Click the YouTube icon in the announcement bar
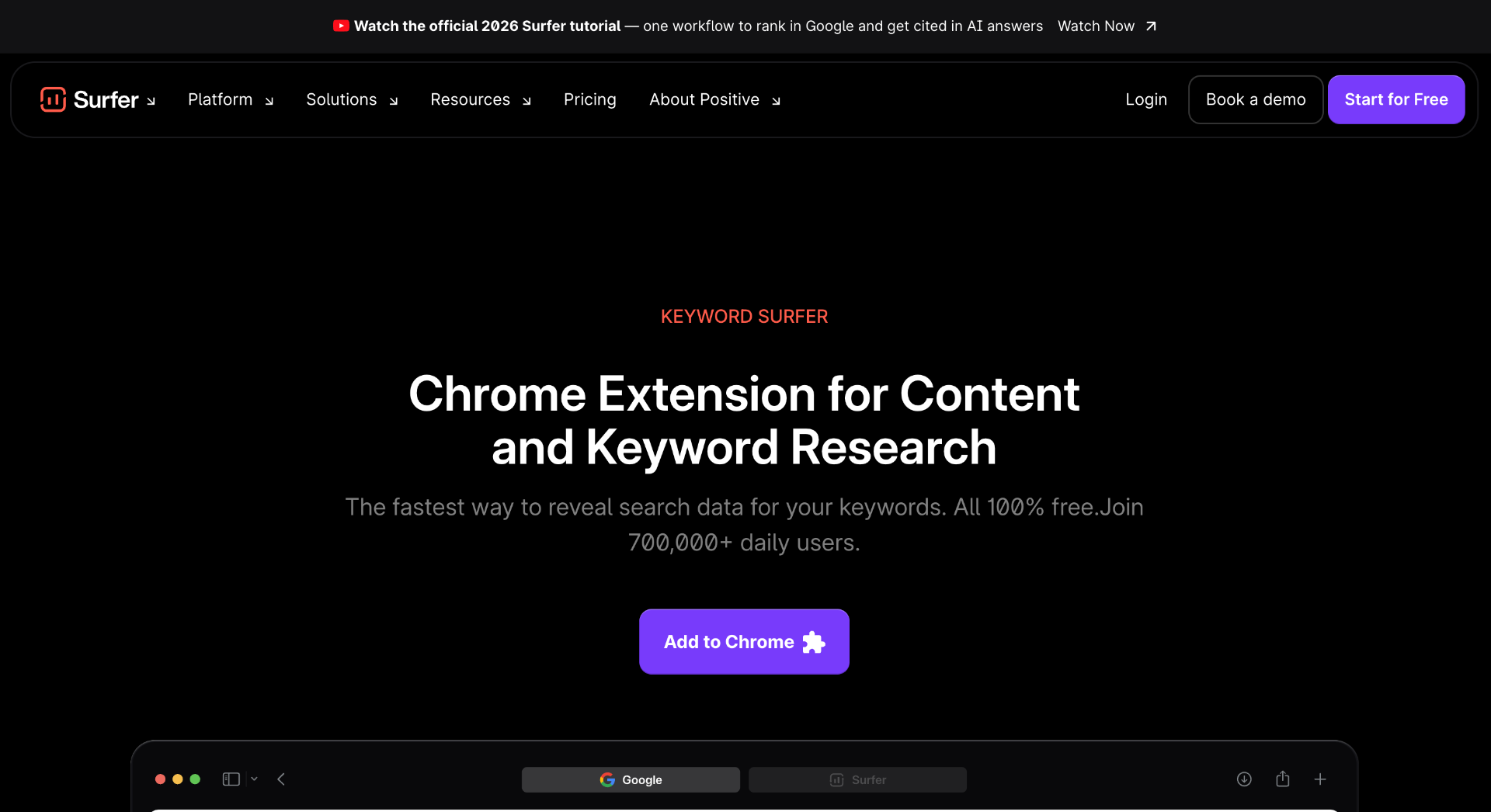Image resolution: width=1491 pixels, height=812 pixels. pos(341,26)
